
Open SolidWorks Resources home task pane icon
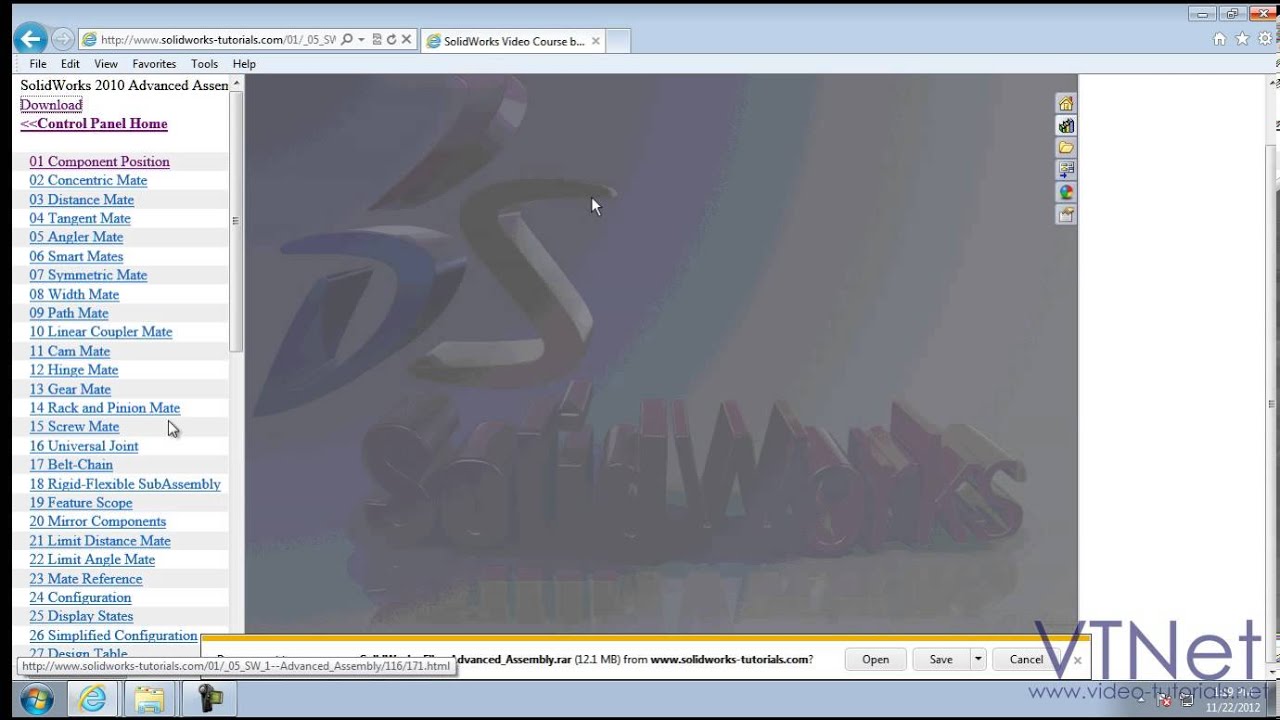(x=1066, y=104)
